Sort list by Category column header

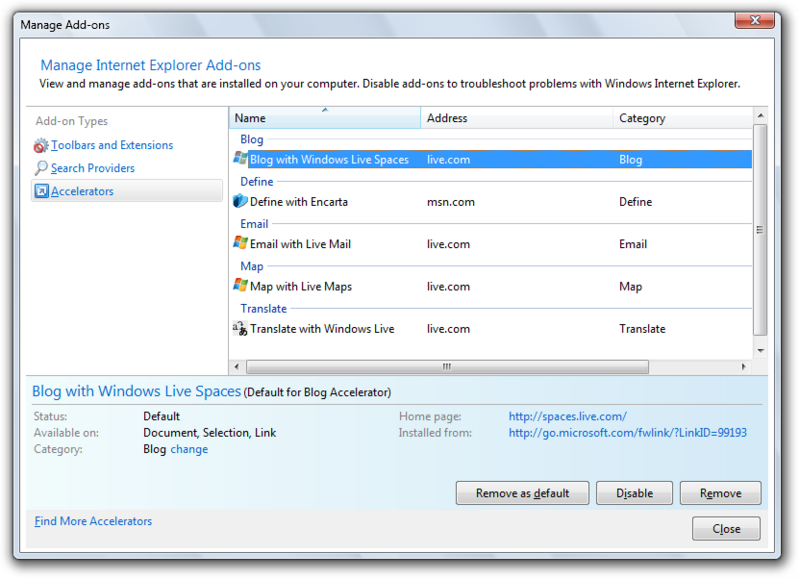tap(682, 118)
